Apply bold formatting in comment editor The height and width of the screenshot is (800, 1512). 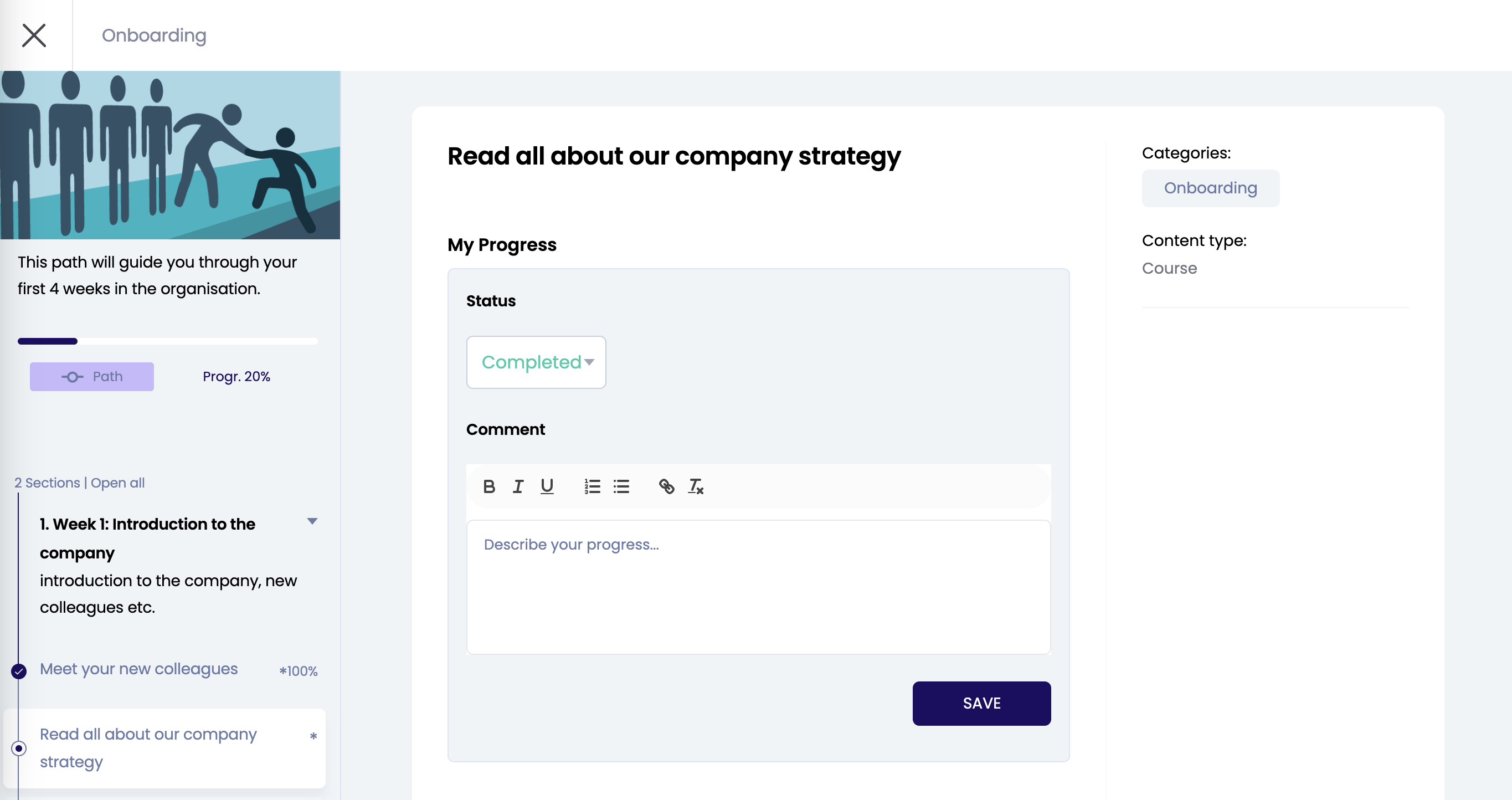click(x=489, y=486)
